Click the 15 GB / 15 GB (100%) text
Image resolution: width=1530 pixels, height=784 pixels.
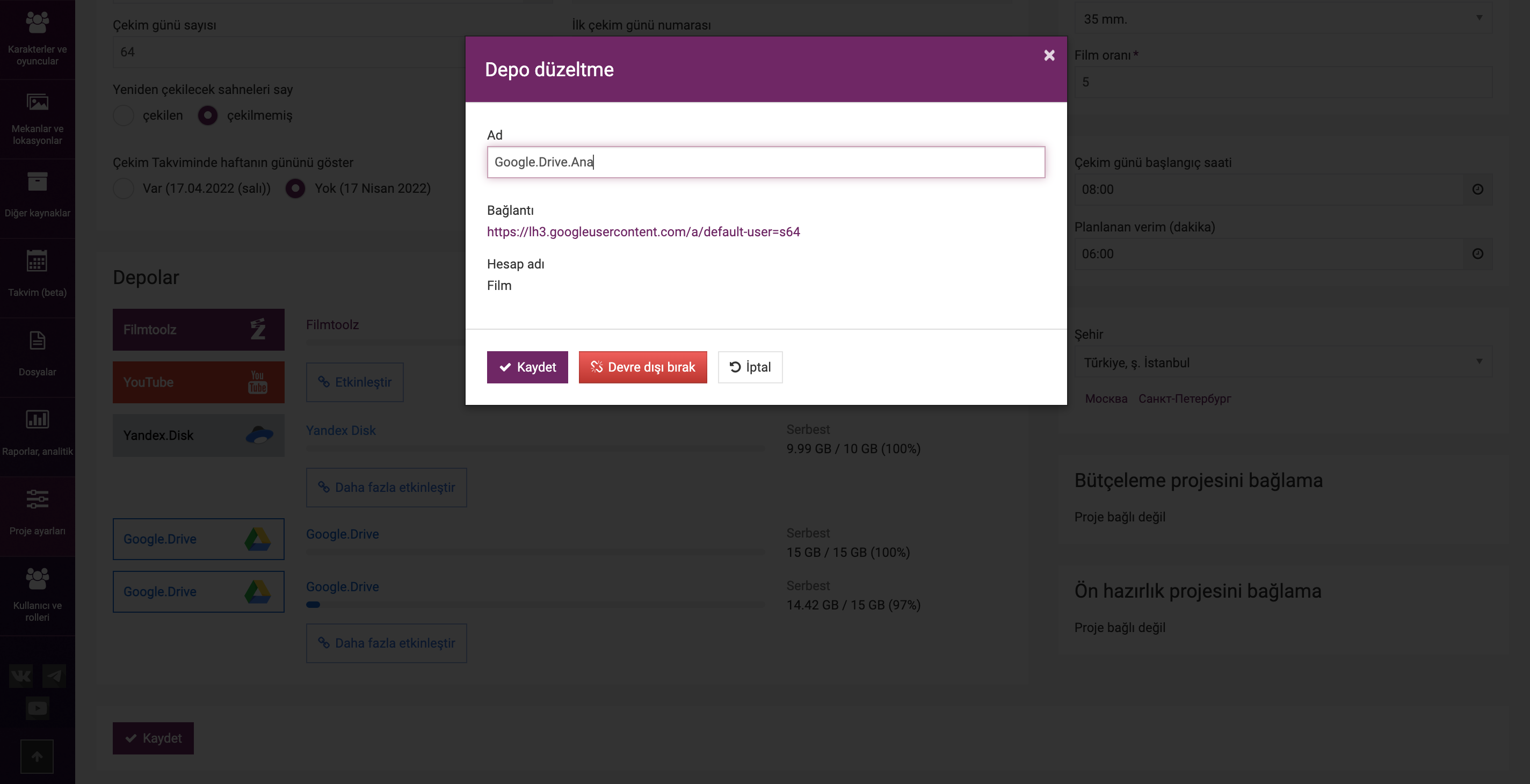pyautogui.click(x=848, y=553)
